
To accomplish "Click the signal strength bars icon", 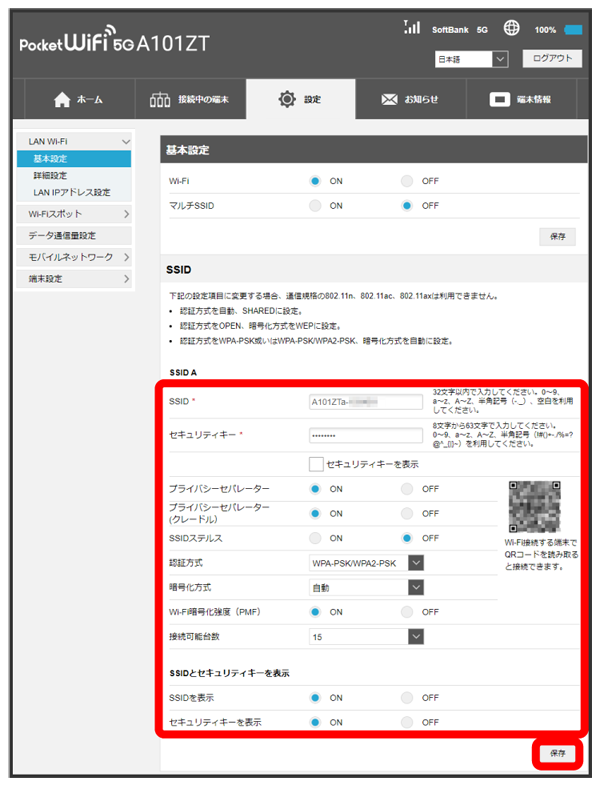I will (413, 29).
